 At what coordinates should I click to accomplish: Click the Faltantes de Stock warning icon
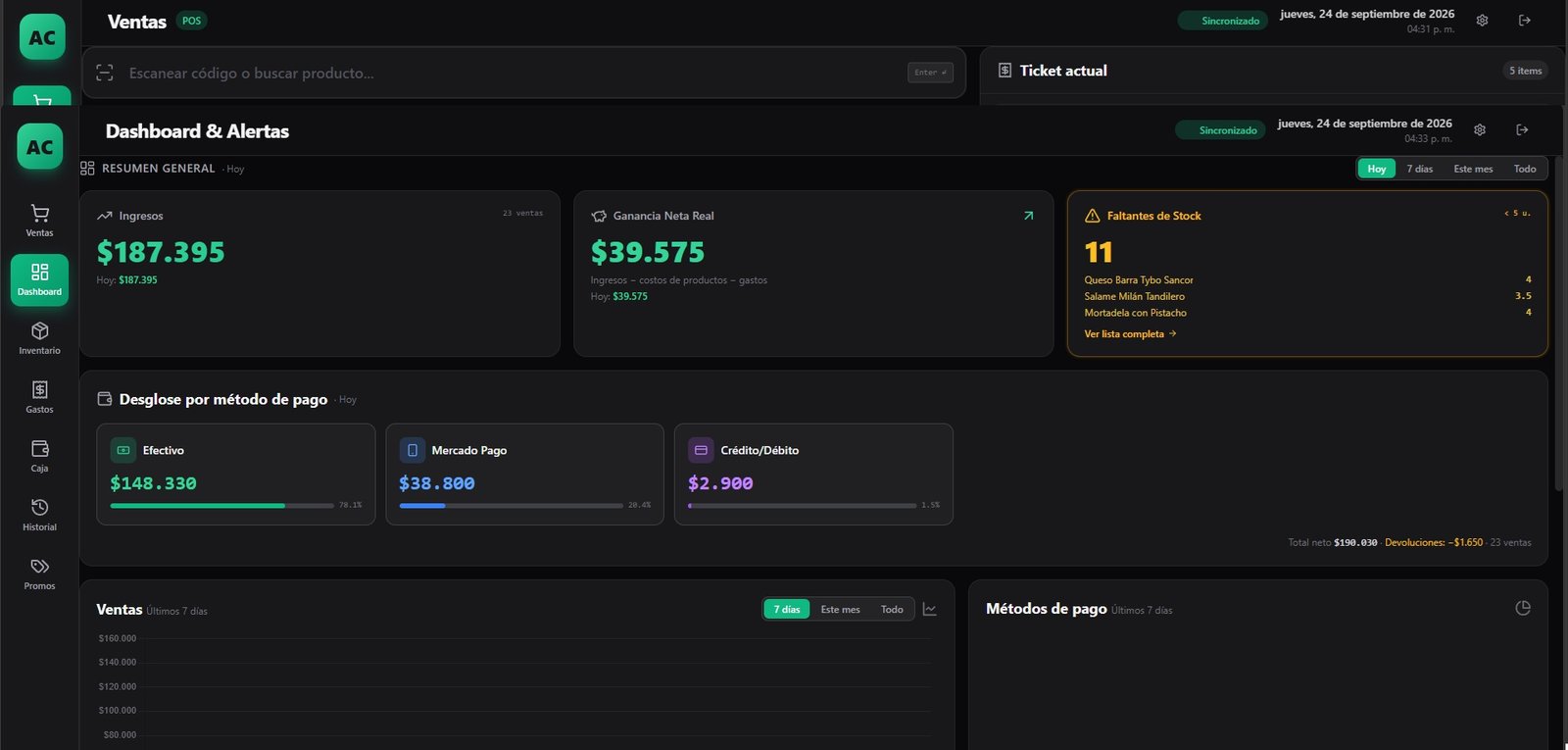point(1092,216)
